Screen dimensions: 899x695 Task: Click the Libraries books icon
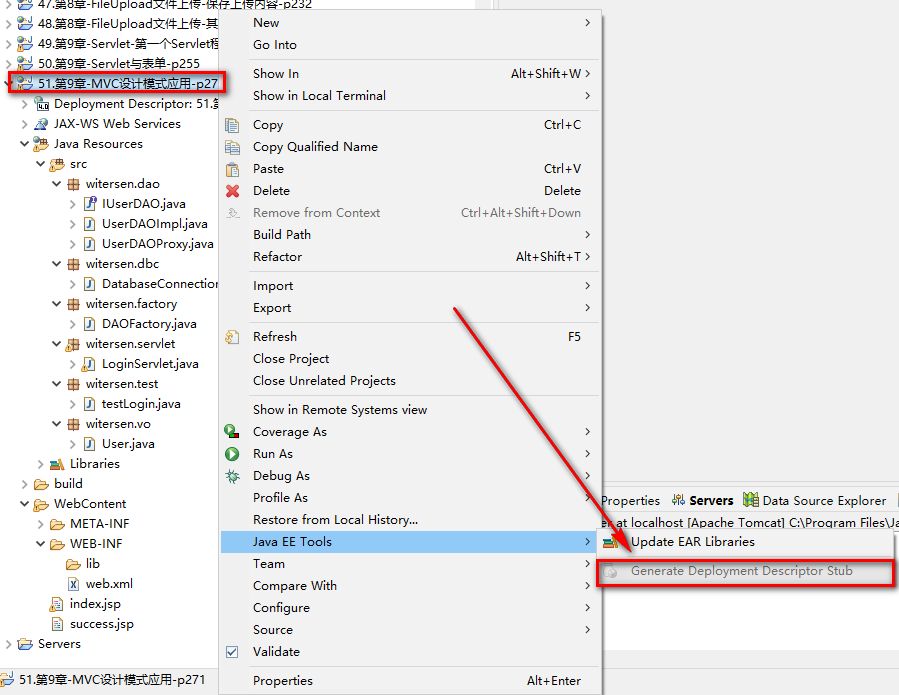coord(57,464)
